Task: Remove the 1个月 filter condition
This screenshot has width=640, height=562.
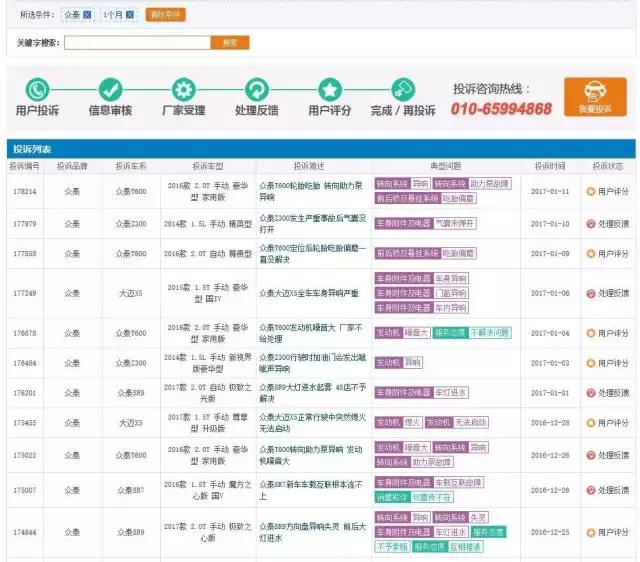Action: 130,15
